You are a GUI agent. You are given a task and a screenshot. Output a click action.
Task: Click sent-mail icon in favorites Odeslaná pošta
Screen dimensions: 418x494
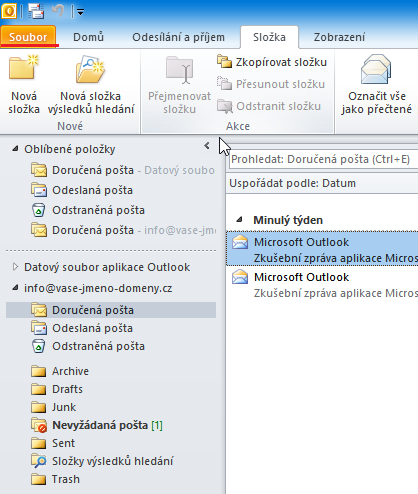pyautogui.click(x=39, y=190)
